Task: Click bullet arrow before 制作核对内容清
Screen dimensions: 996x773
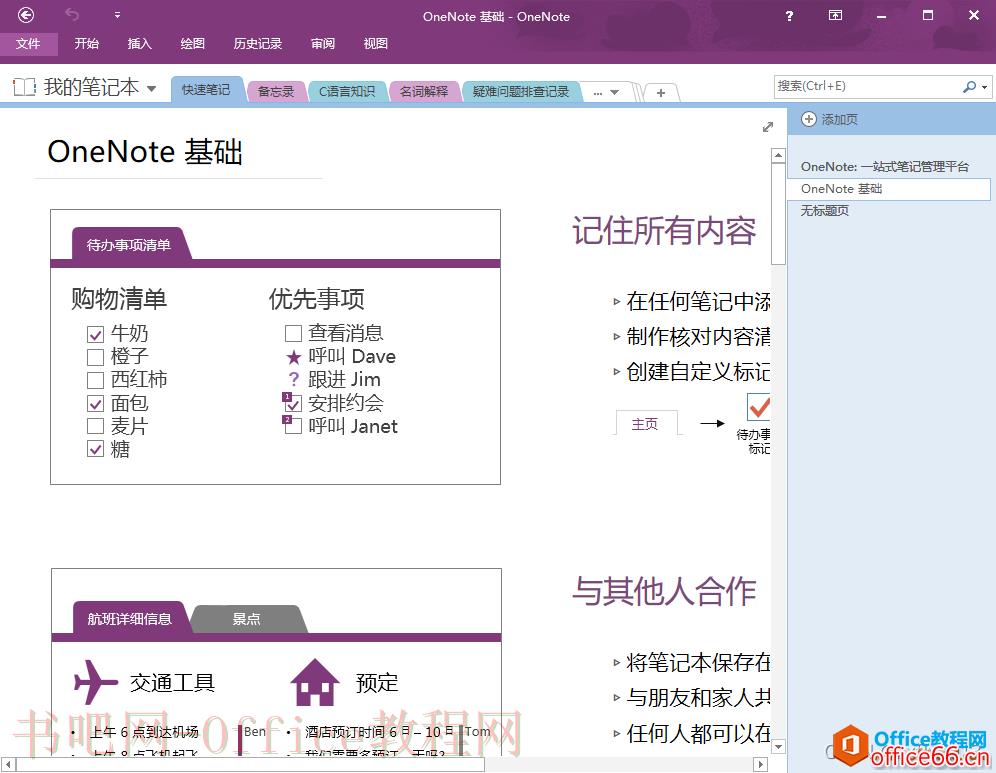Action: tap(616, 337)
